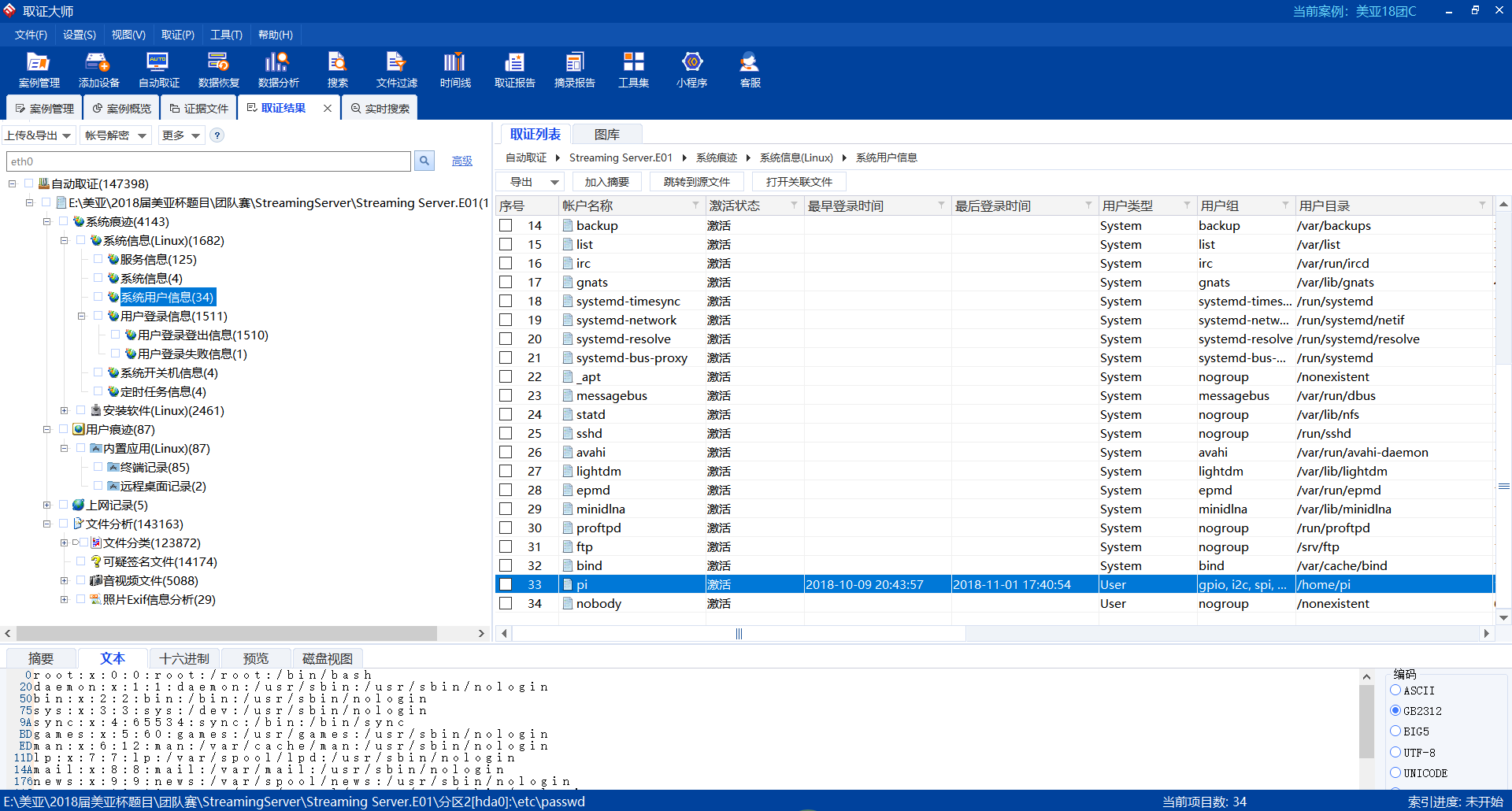This screenshot has height=811, width=1512.
Task: Open the 案例管理 toolbar icon
Action: [39, 69]
